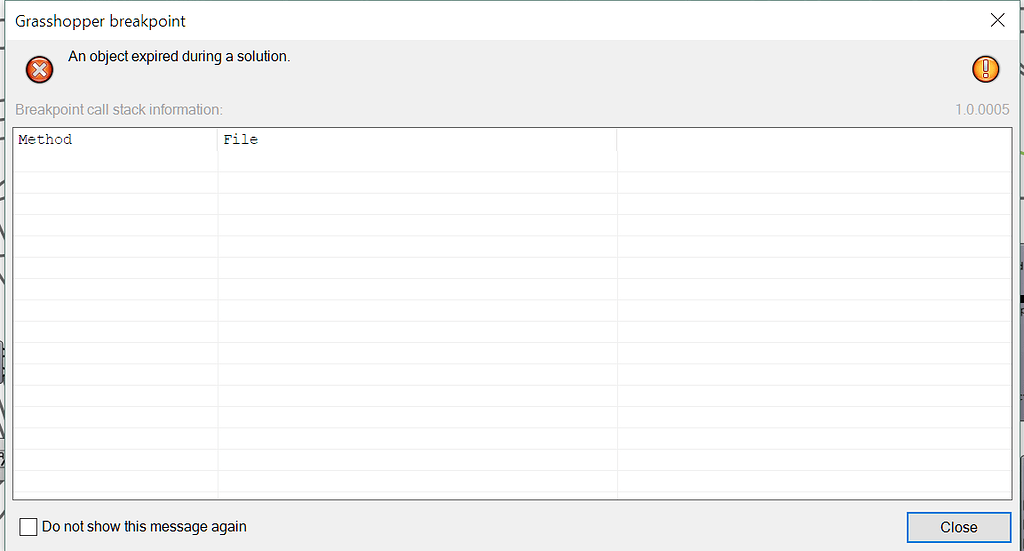Screen dimensions: 1024x551
Task: Click the red error cross icon
Action: tap(39, 69)
